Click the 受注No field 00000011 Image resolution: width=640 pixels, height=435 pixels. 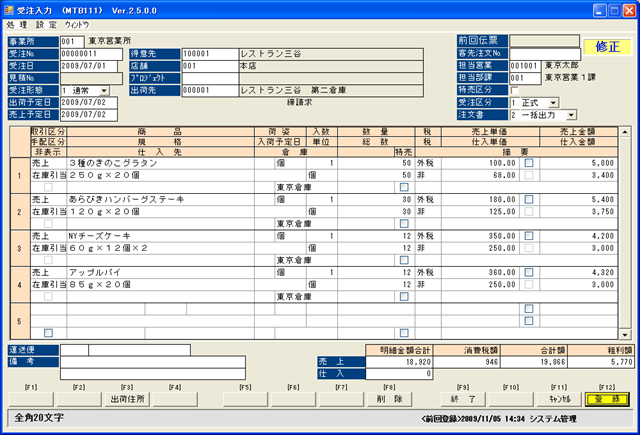click(91, 54)
